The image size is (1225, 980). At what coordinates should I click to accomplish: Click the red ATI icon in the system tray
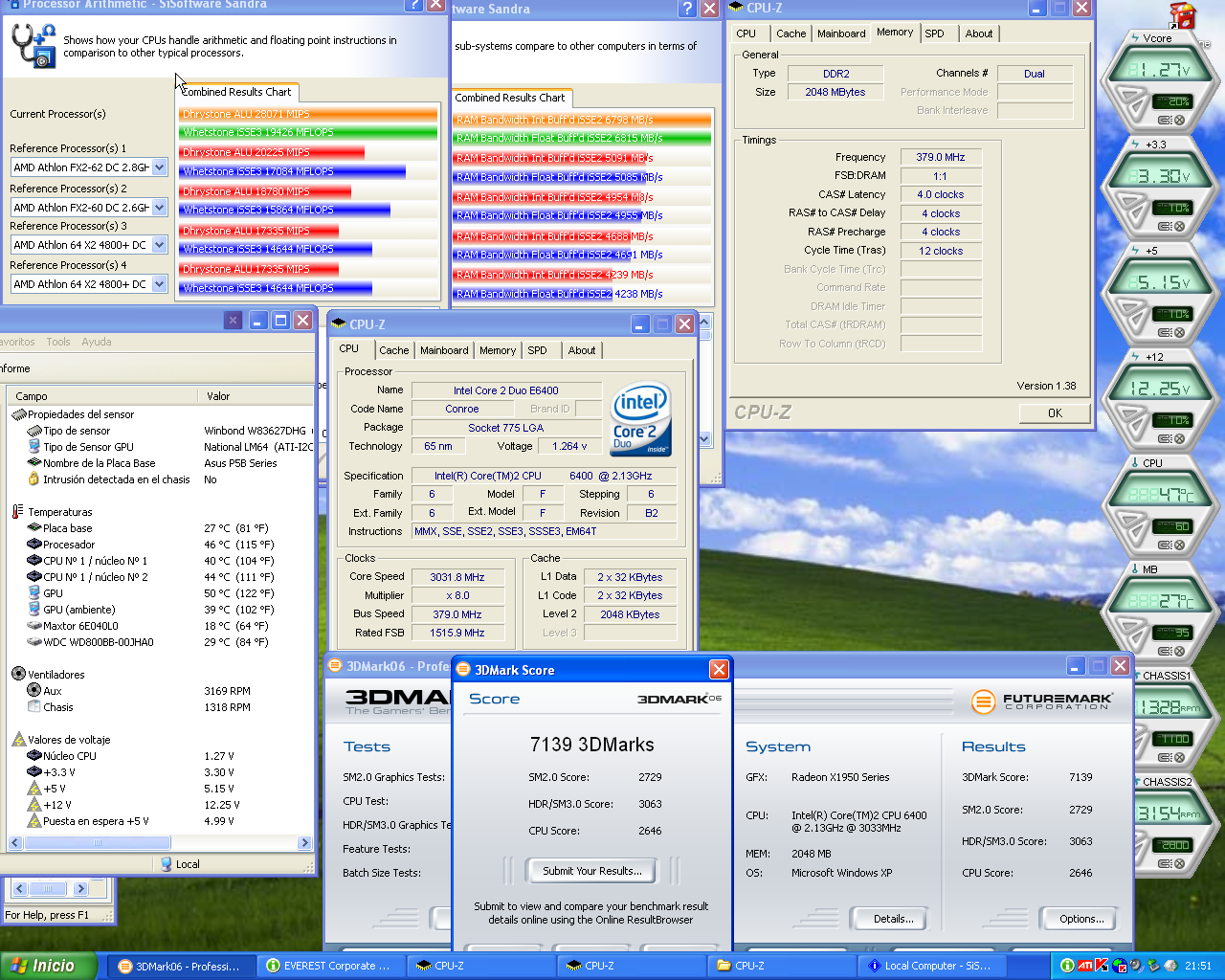(x=1084, y=966)
